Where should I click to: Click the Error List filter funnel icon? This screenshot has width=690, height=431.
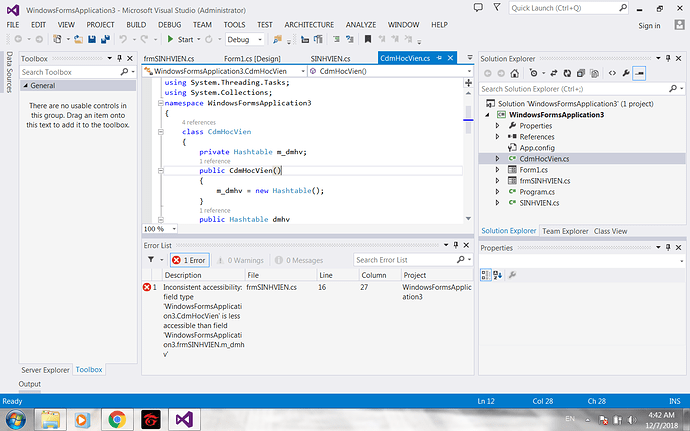[151, 260]
